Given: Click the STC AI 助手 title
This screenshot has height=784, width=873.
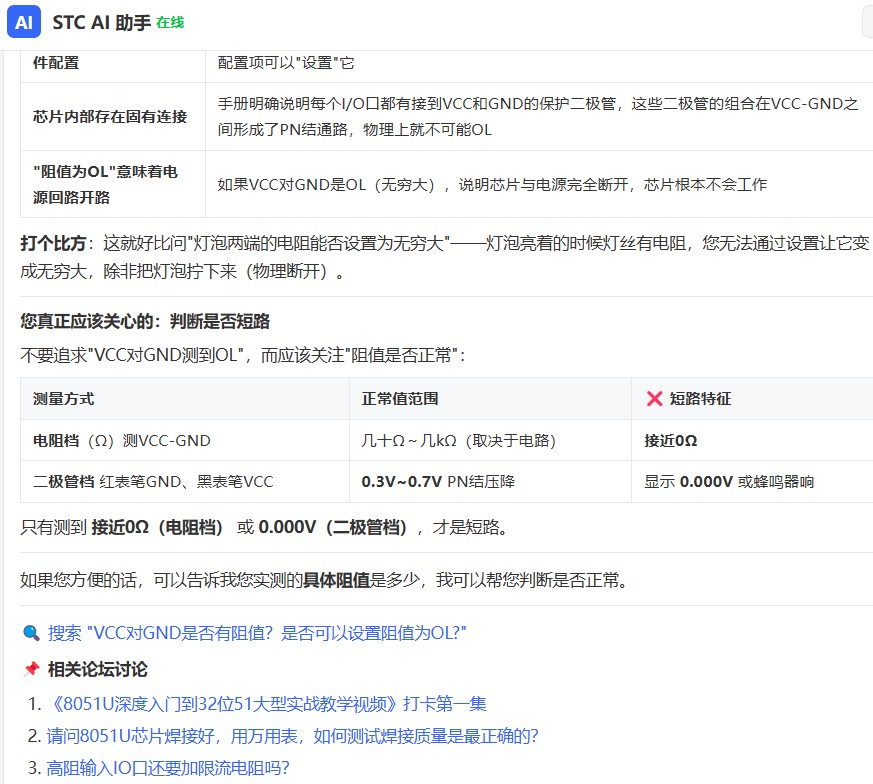Looking at the screenshot, I should [101, 22].
